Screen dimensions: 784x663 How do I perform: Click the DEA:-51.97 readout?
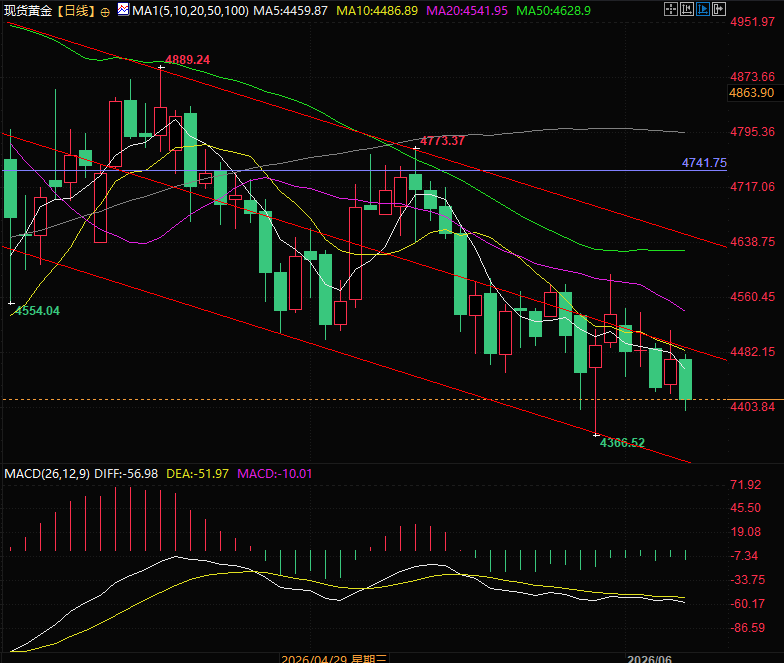point(197,474)
